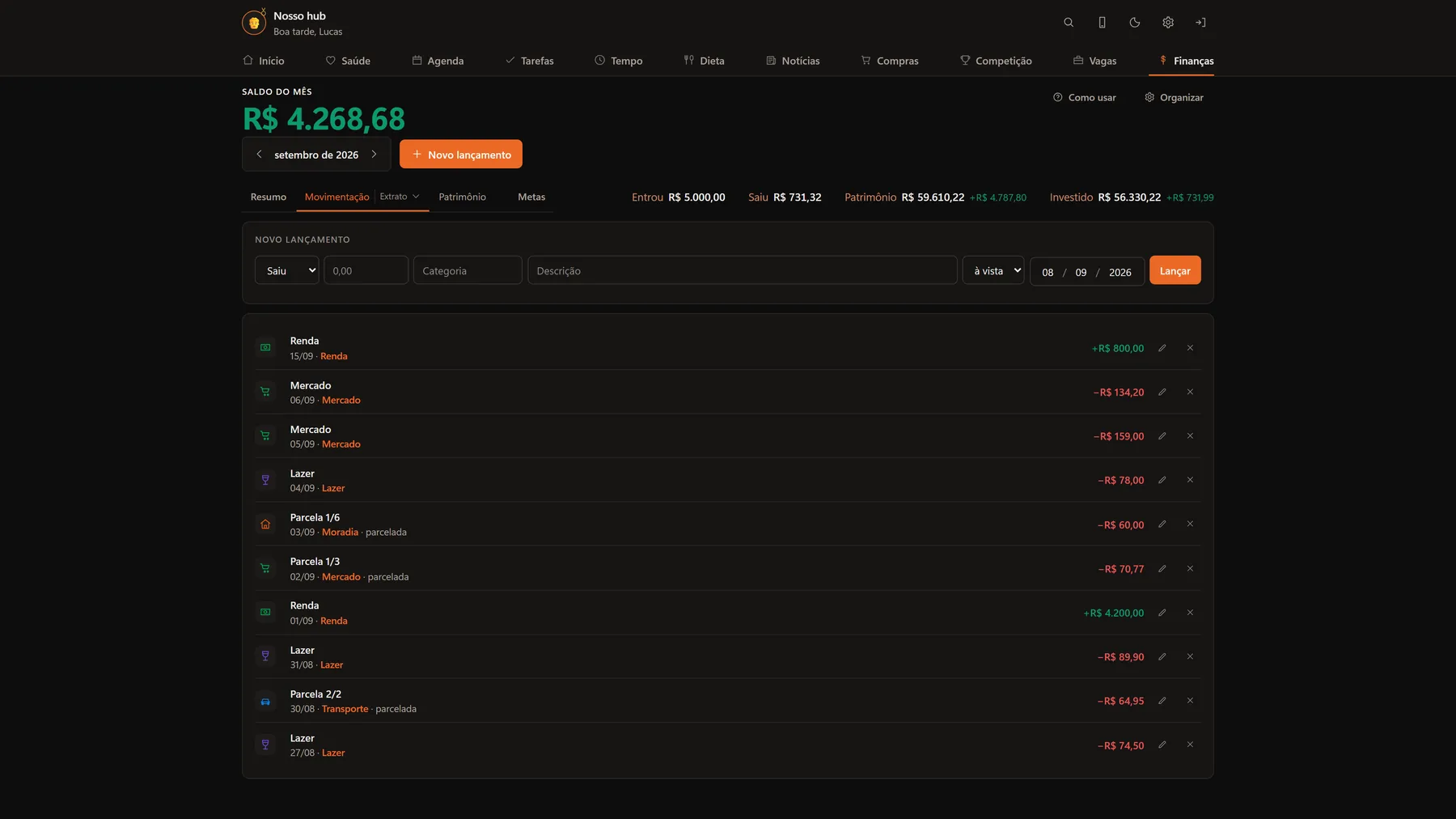
Task: Edit the R$ 800,00 Renda entry
Action: [x=1162, y=348]
